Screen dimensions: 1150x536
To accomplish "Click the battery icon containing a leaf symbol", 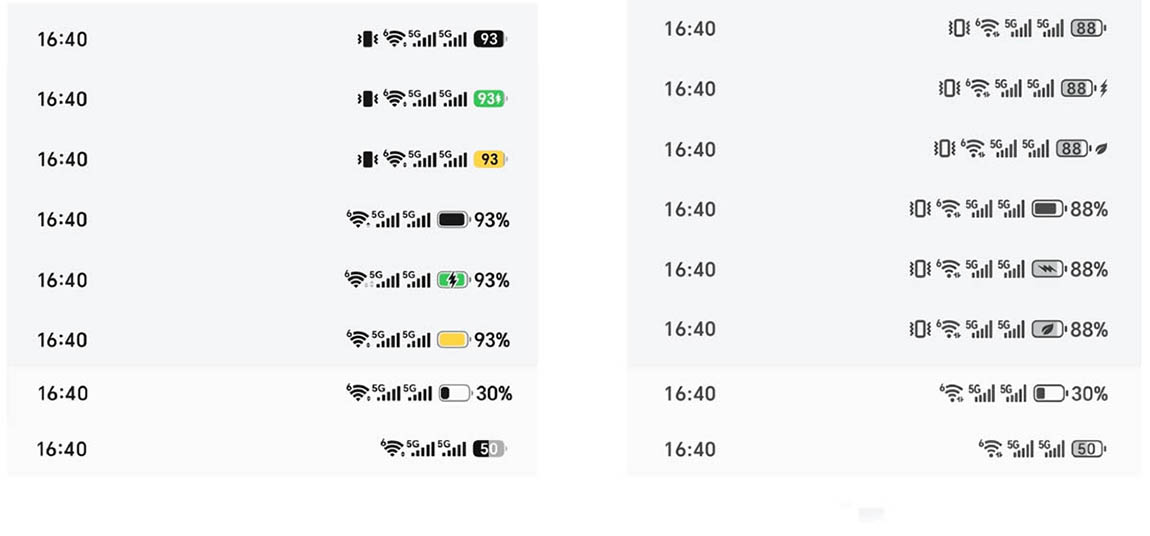I will [1049, 329].
